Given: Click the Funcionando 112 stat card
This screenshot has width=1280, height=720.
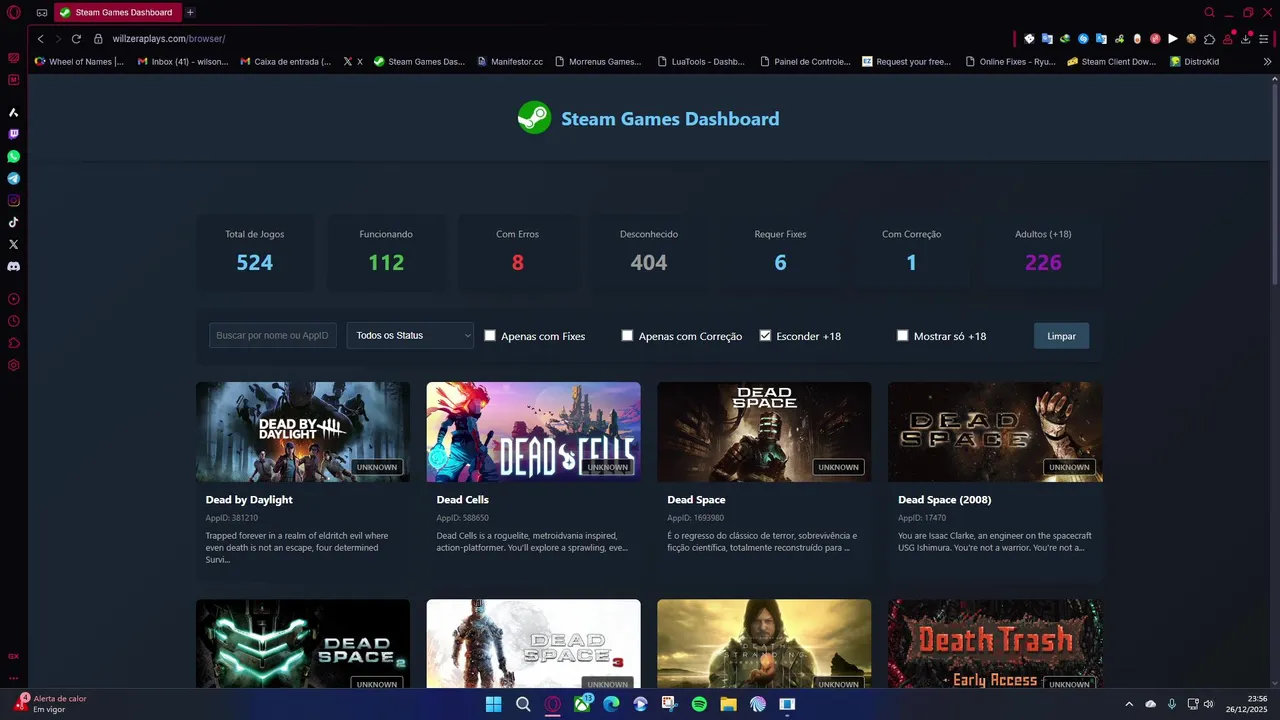Looking at the screenshot, I should [x=386, y=252].
